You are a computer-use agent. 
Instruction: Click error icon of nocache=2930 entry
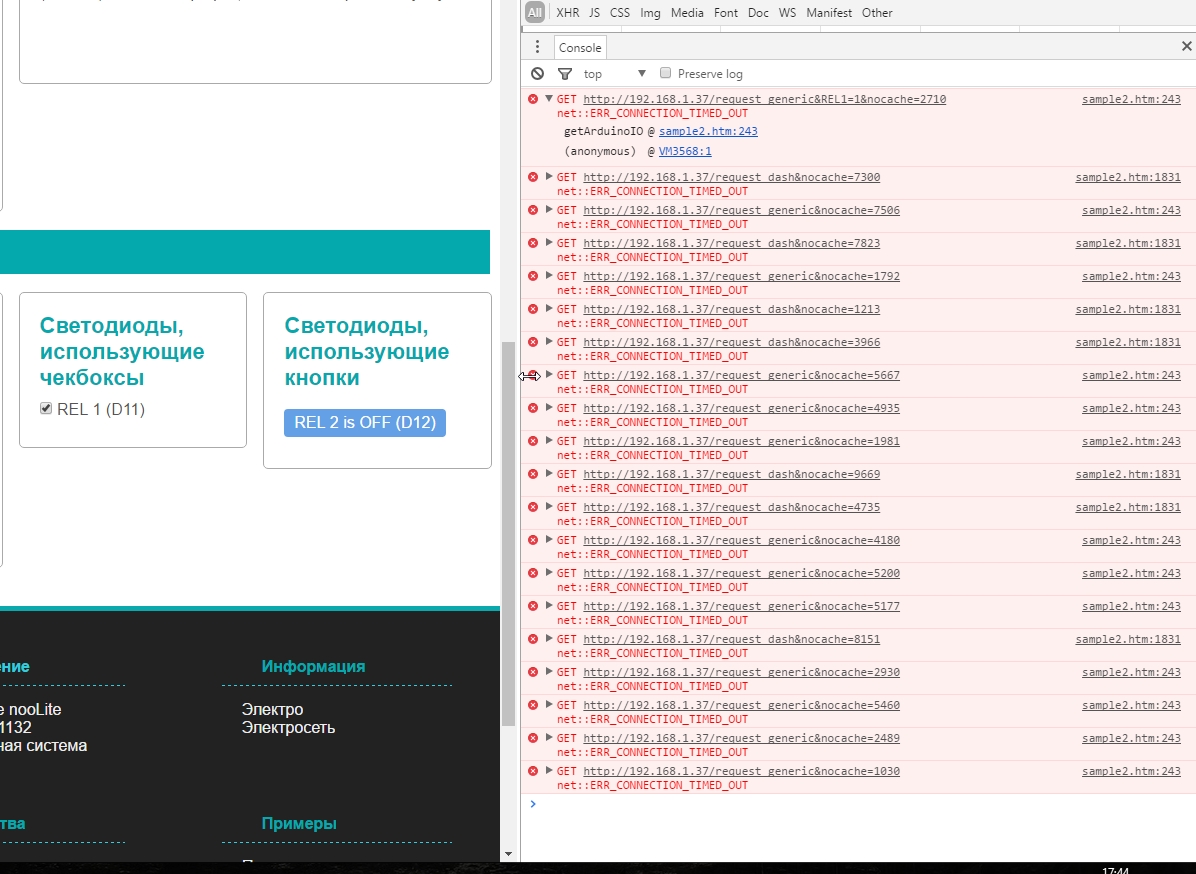[x=532, y=672]
